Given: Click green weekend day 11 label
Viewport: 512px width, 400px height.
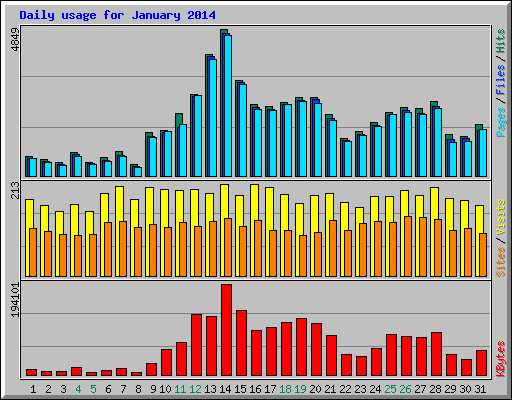Looking at the screenshot, I should pyautogui.click(x=180, y=389).
